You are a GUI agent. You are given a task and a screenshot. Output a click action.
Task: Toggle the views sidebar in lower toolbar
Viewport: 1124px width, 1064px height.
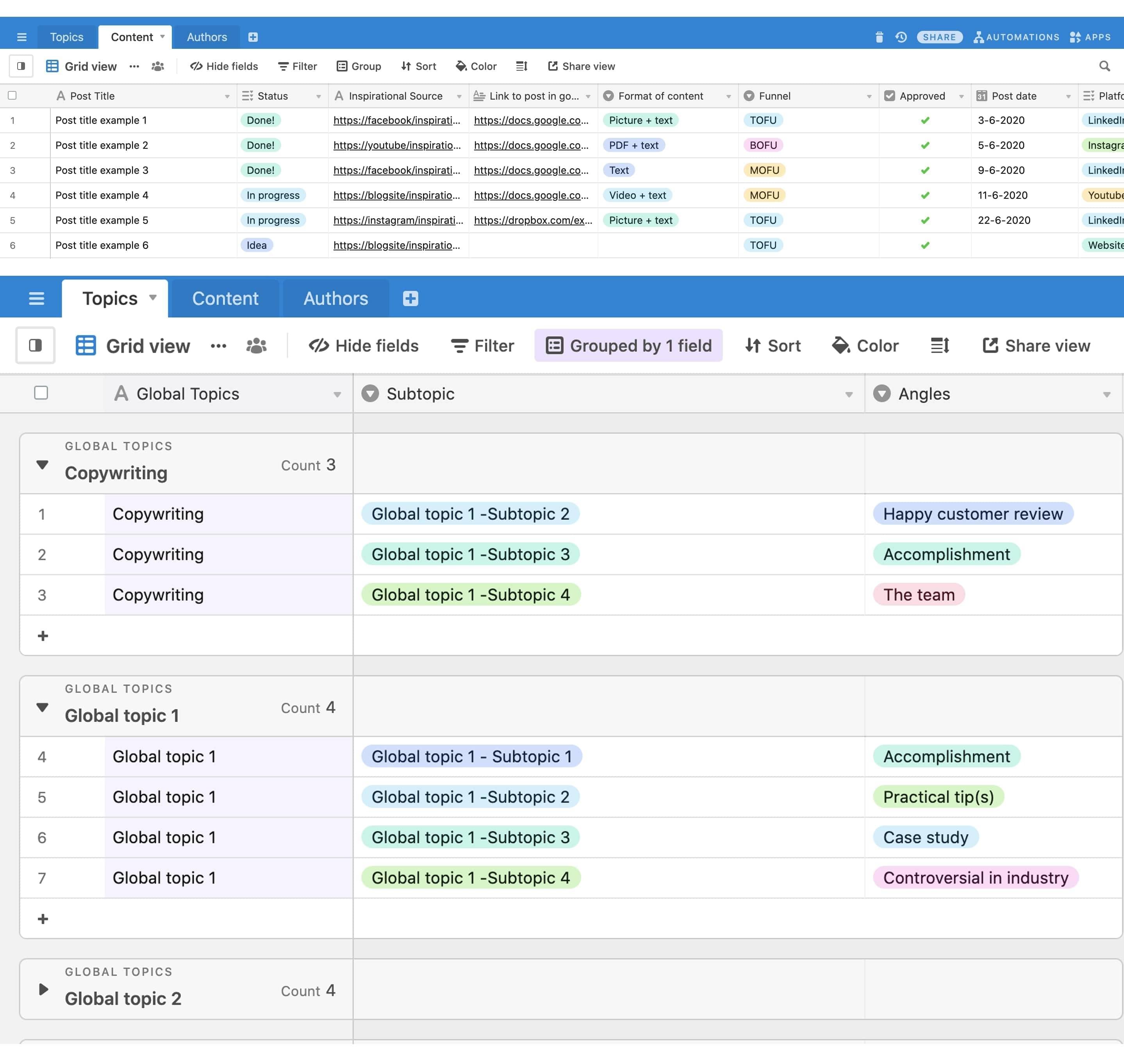click(x=35, y=345)
